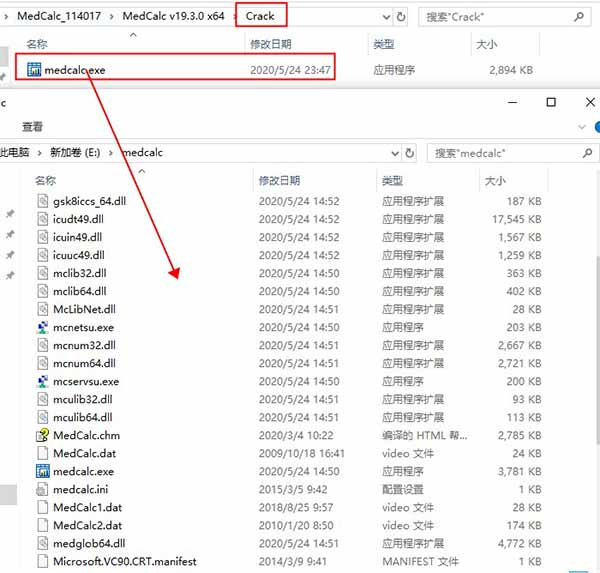The height and width of the screenshot is (573, 600).
Task: Click the Crack breadcrumb segment
Action: pos(260,16)
